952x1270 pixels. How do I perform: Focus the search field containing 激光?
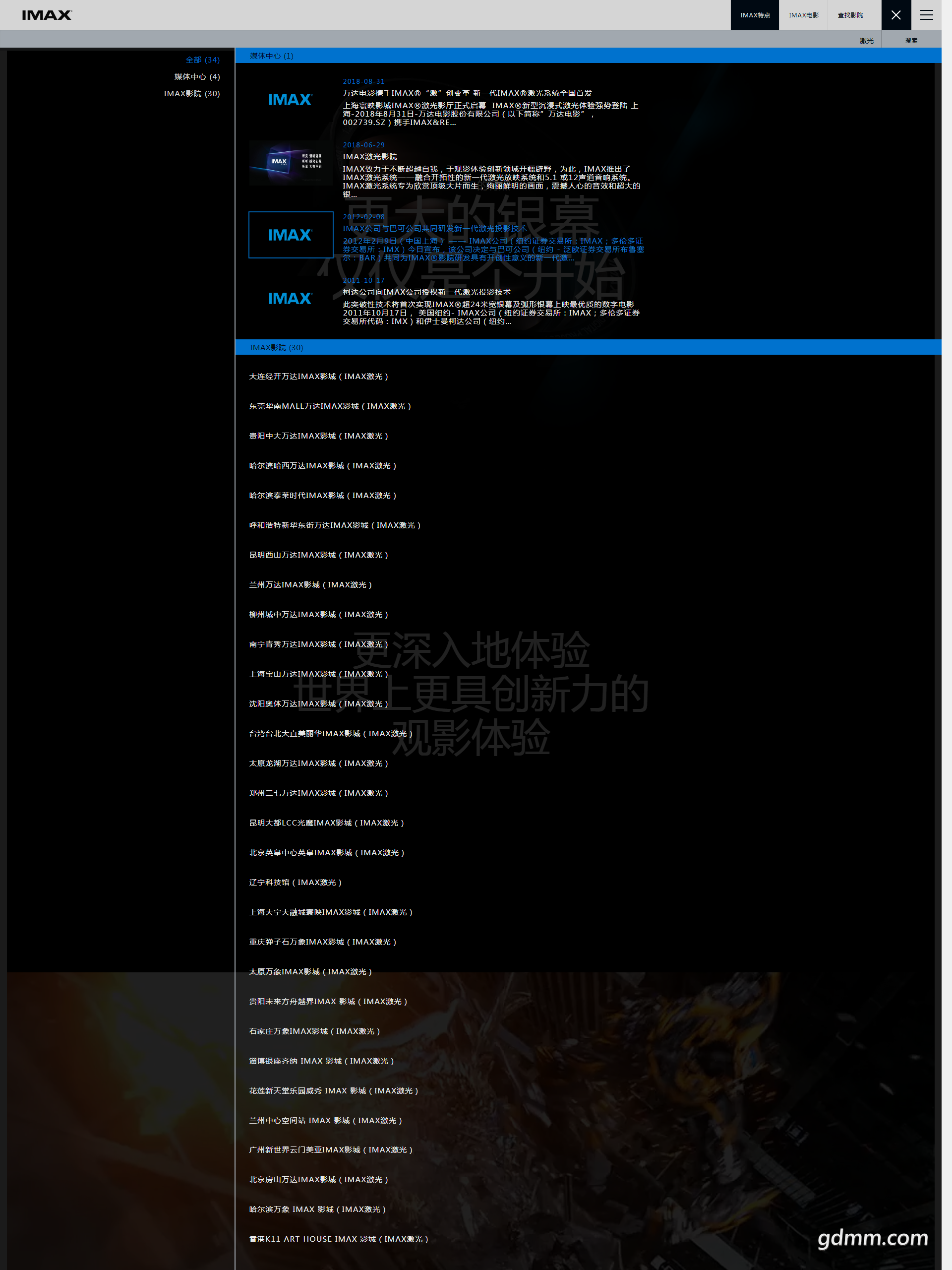(440, 40)
